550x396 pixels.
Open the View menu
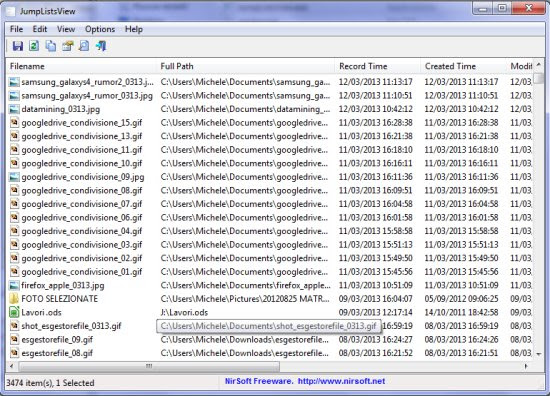point(66,29)
